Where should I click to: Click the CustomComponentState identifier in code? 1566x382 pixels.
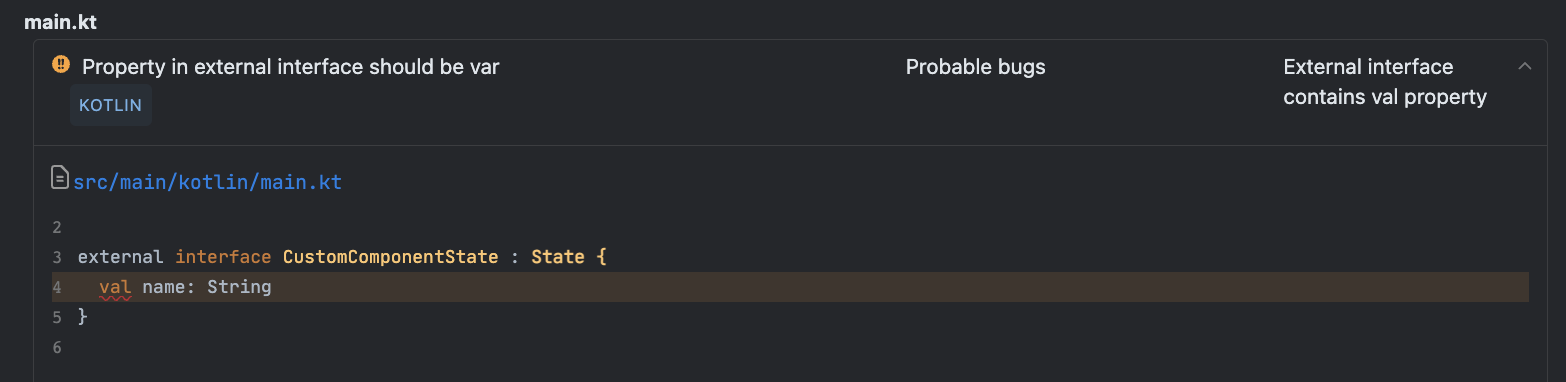[390, 257]
